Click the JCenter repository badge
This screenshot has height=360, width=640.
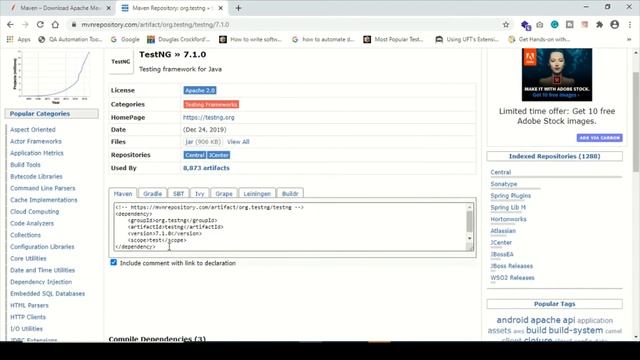click(x=218, y=155)
